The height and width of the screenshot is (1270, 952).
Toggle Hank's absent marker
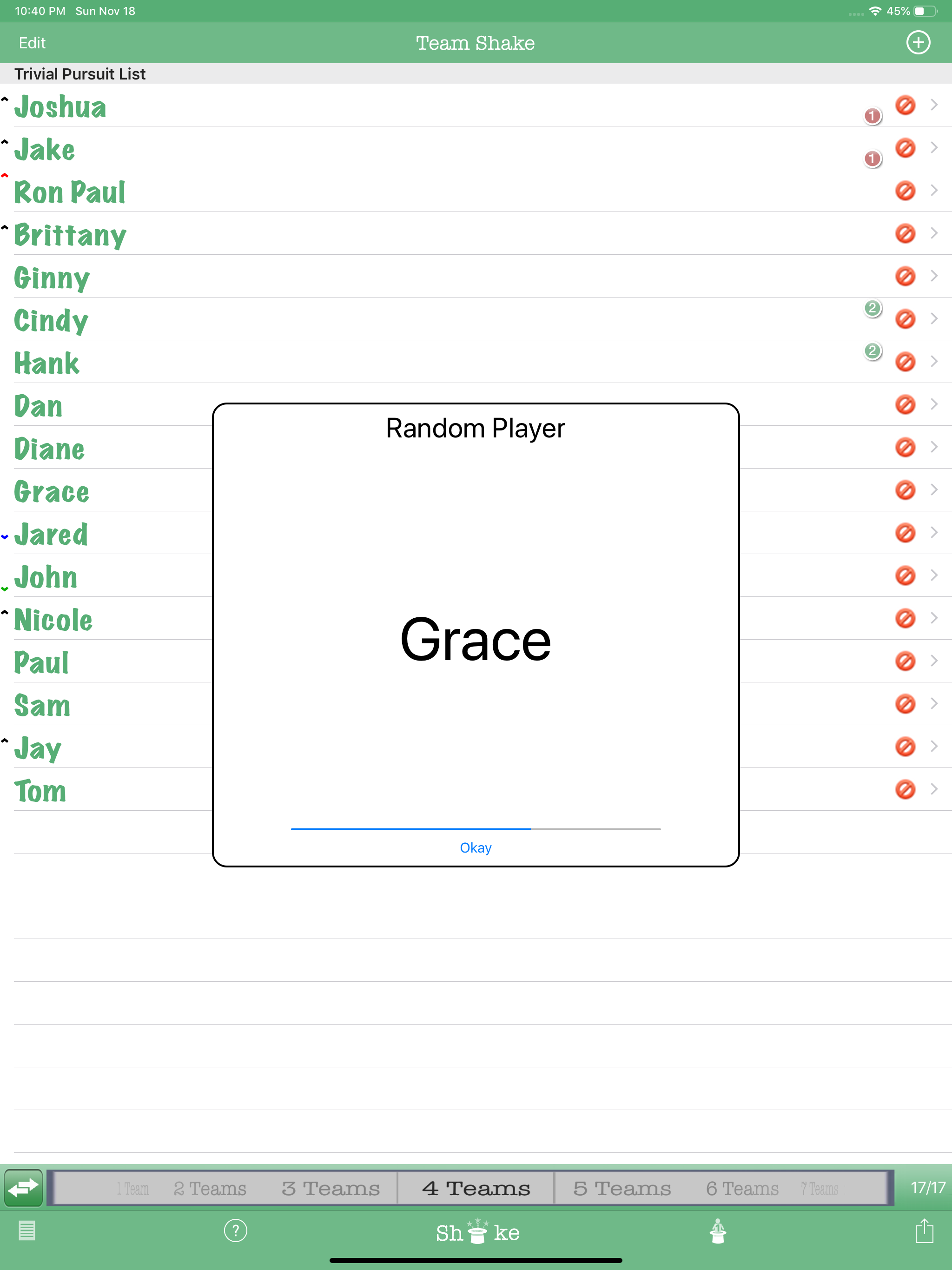point(905,362)
